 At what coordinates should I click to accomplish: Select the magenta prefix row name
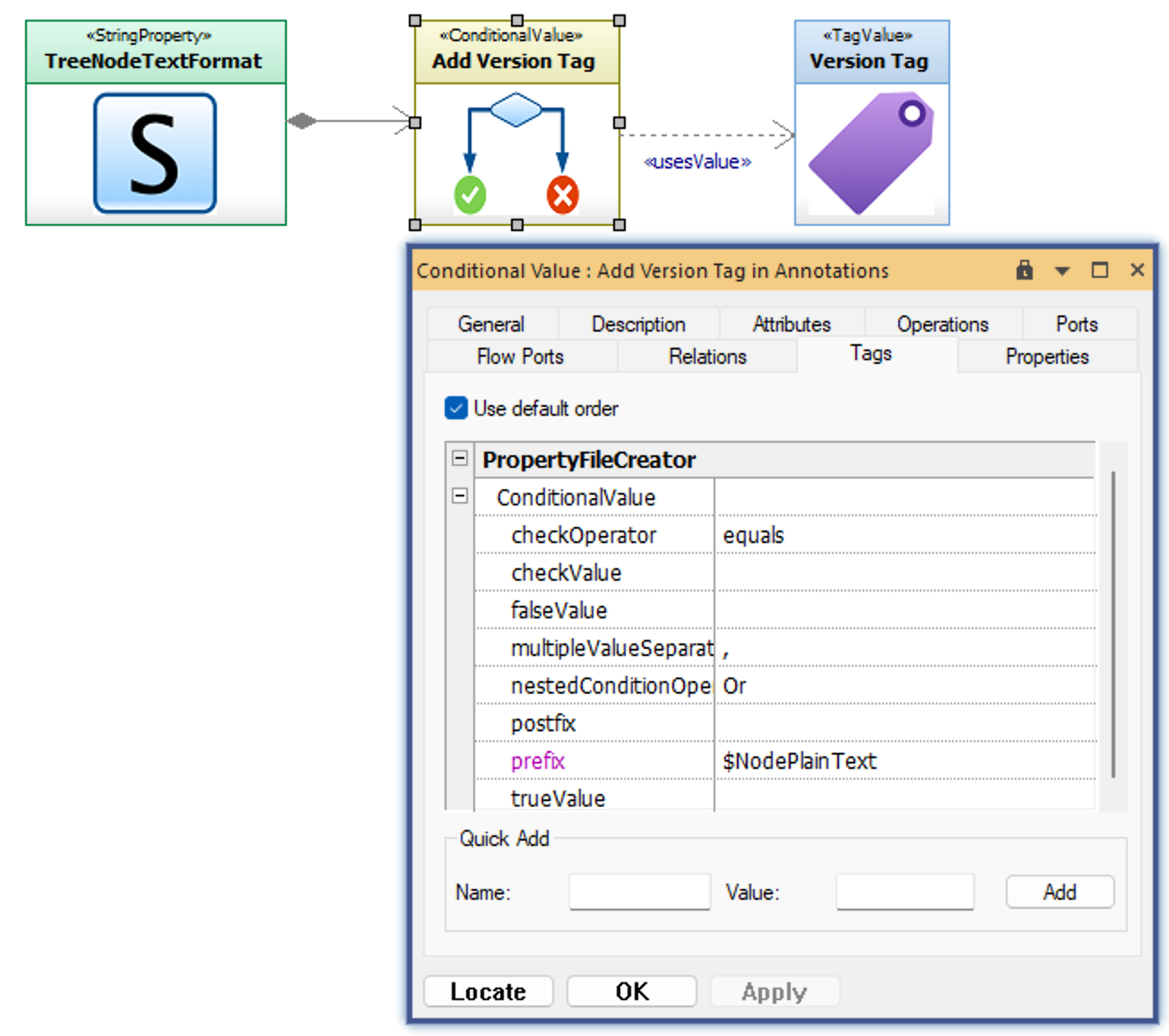point(538,761)
